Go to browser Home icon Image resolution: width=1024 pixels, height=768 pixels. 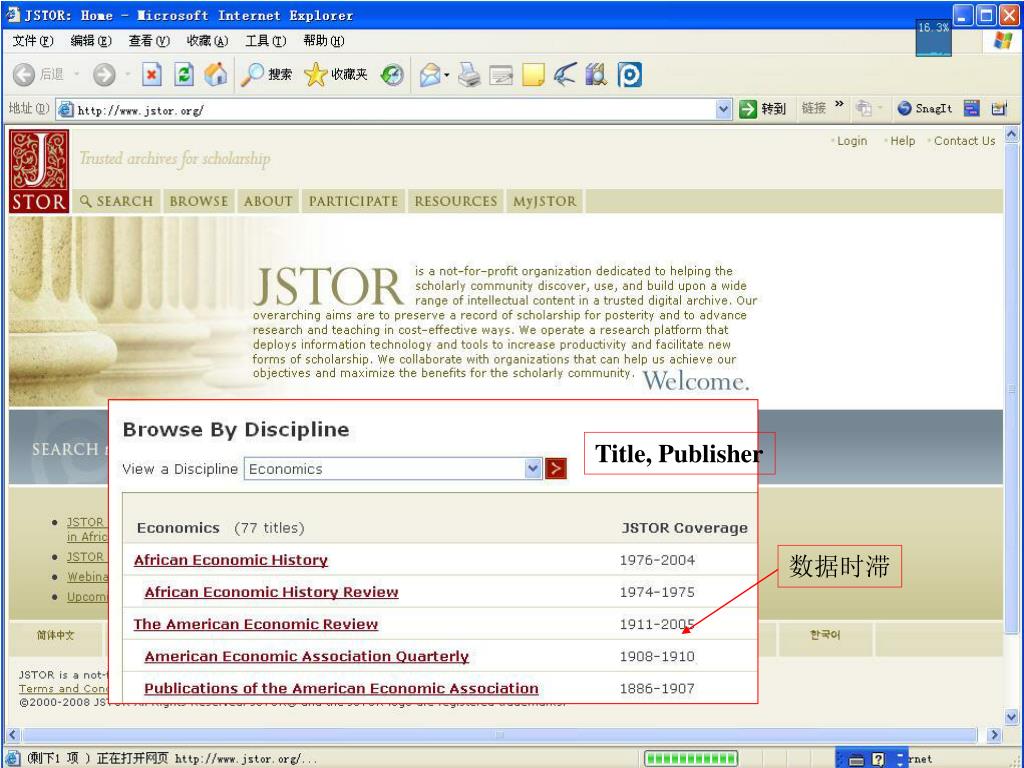216,74
